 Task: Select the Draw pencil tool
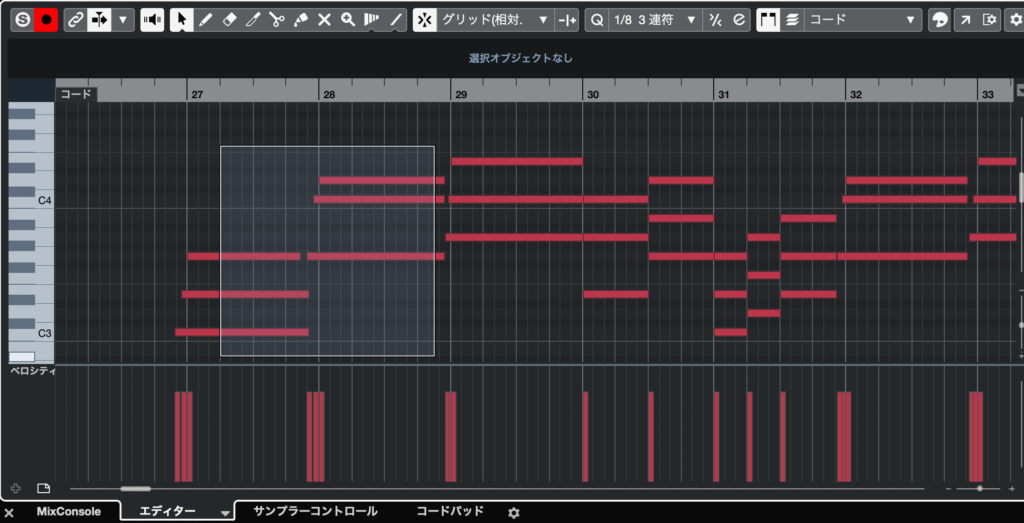pyautogui.click(x=205, y=19)
